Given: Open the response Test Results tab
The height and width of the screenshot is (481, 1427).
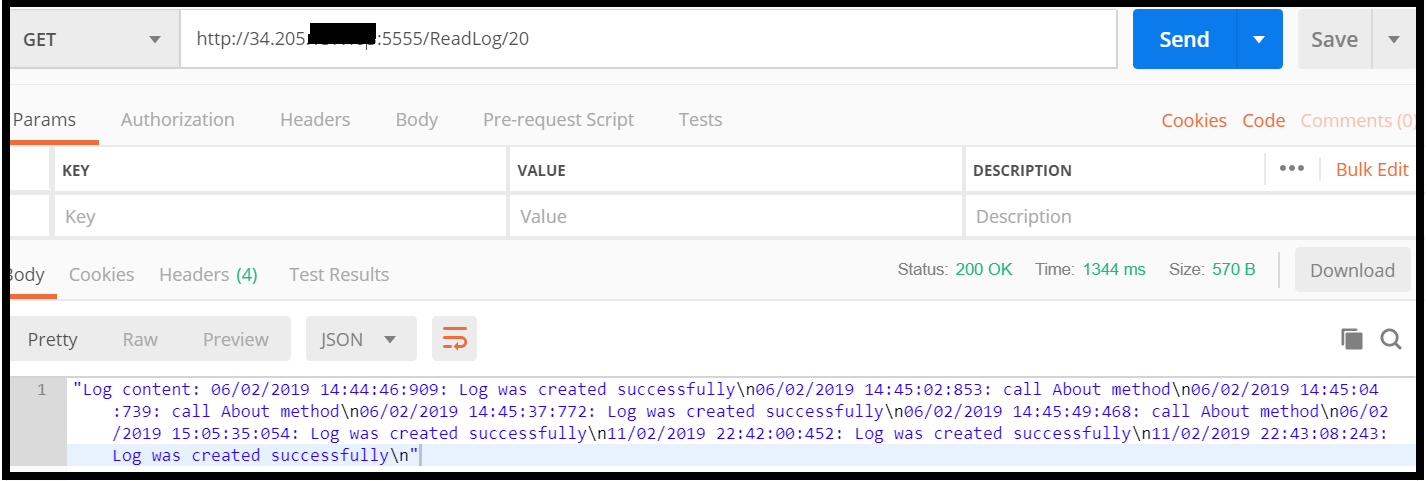Looking at the screenshot, I should (x=339, y=274).
